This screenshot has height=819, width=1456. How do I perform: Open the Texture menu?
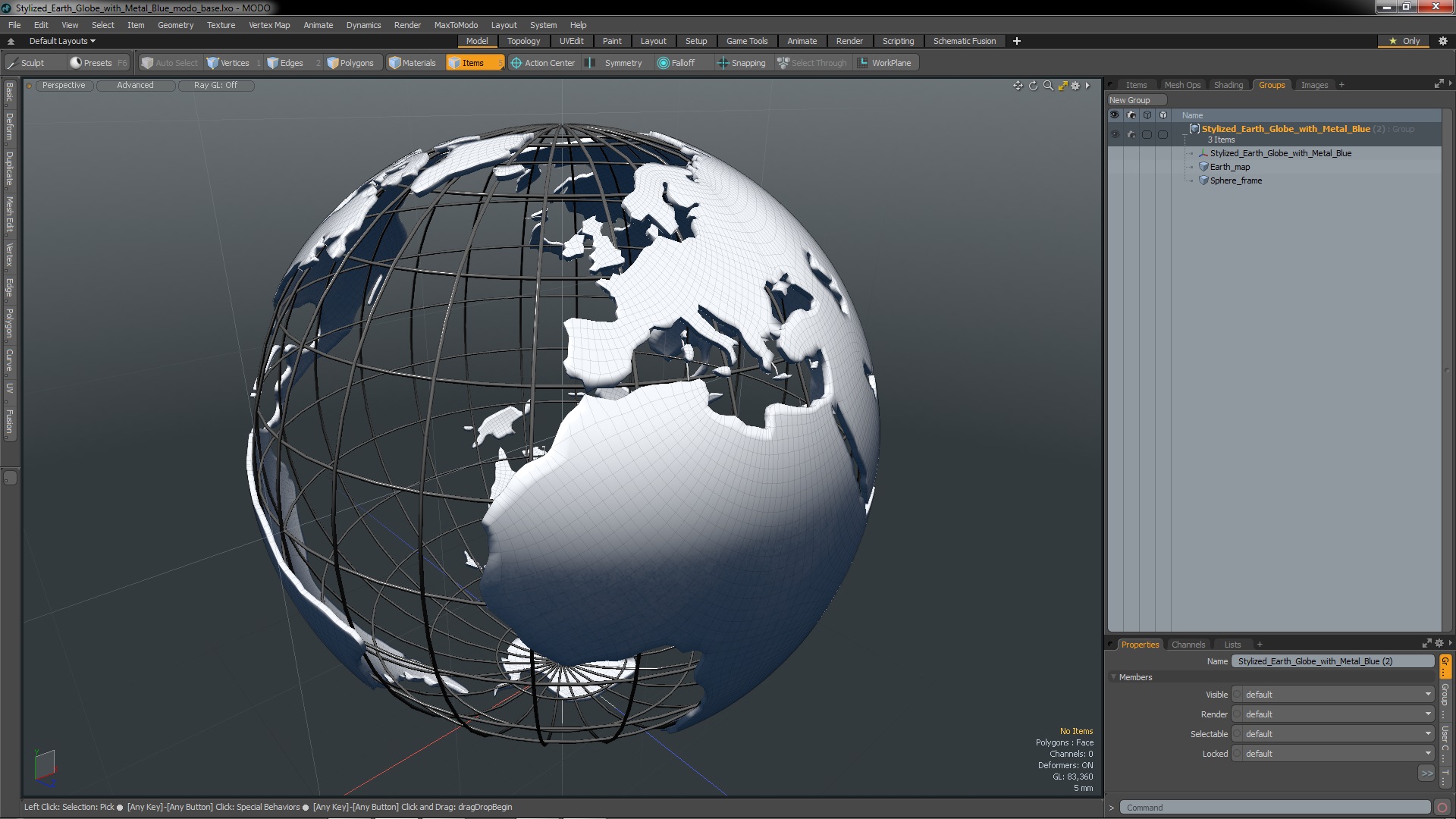[221, 25]
